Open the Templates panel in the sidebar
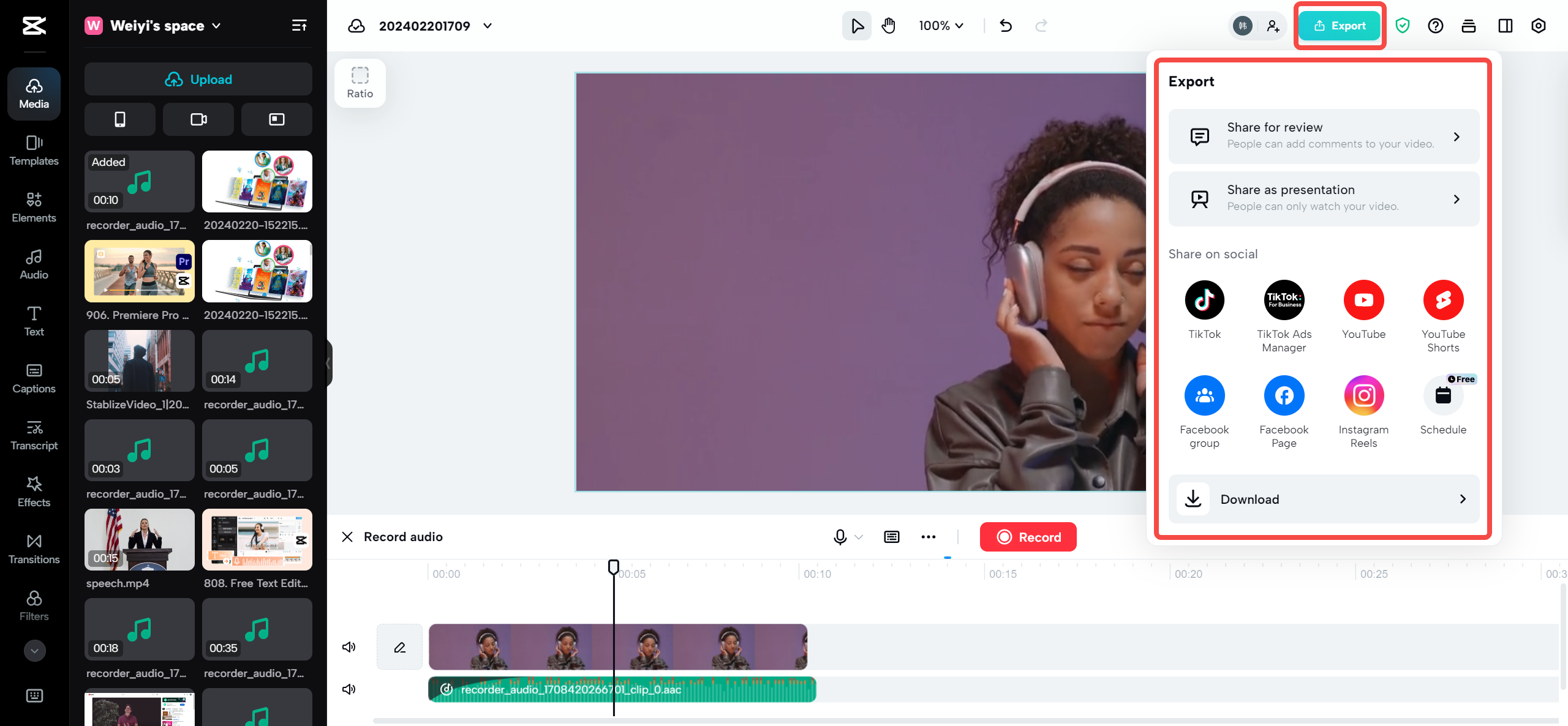Screen dimensions: 1568x726 pyautogui.click(x=34, y=151)
